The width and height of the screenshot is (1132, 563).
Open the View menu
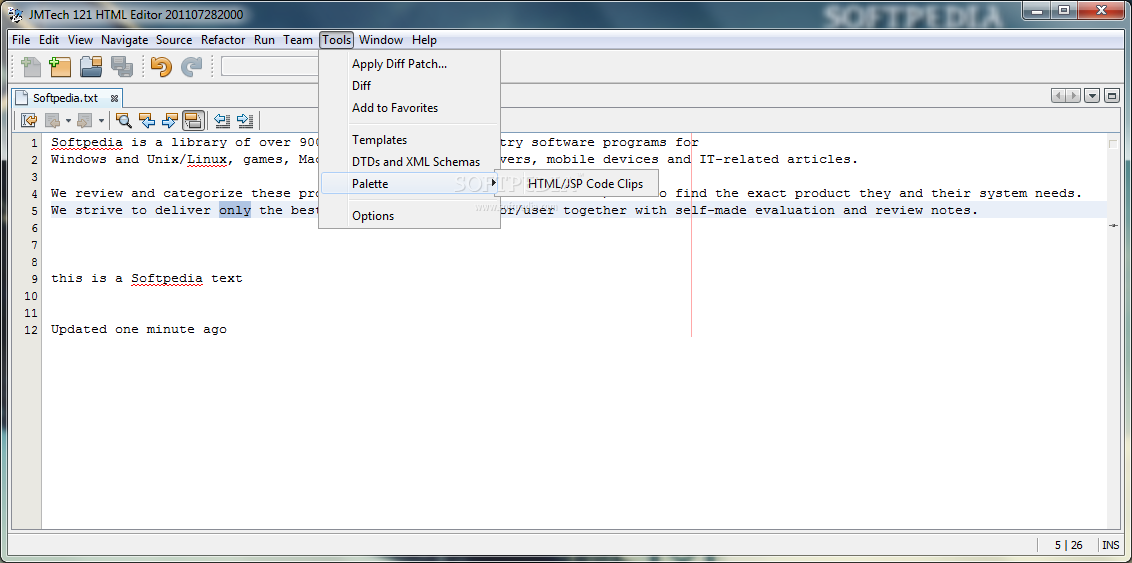(x=80, y=40)
